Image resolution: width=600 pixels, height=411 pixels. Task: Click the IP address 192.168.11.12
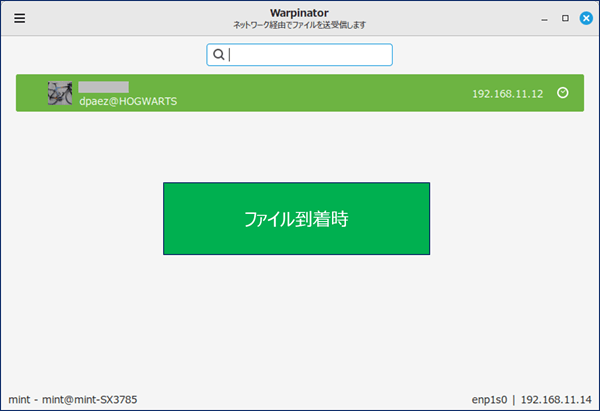507,94
